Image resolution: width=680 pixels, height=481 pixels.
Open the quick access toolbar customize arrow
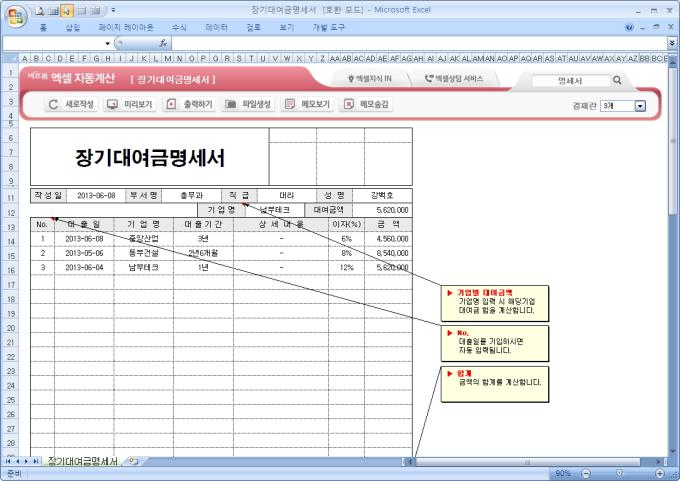click(113, 10)
